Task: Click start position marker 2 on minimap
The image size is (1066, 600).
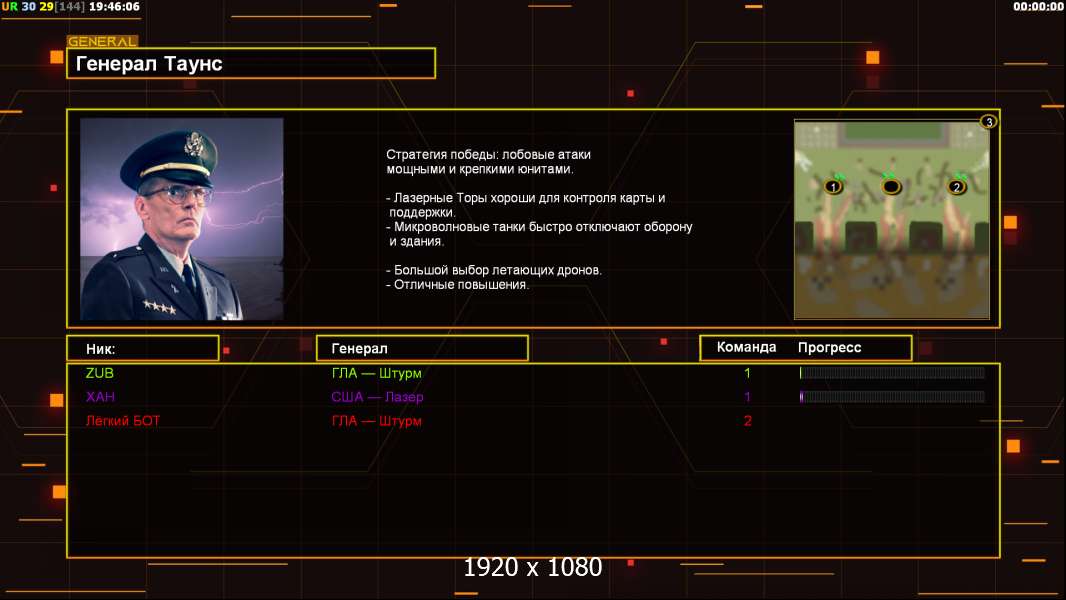Action: point(957,187)
